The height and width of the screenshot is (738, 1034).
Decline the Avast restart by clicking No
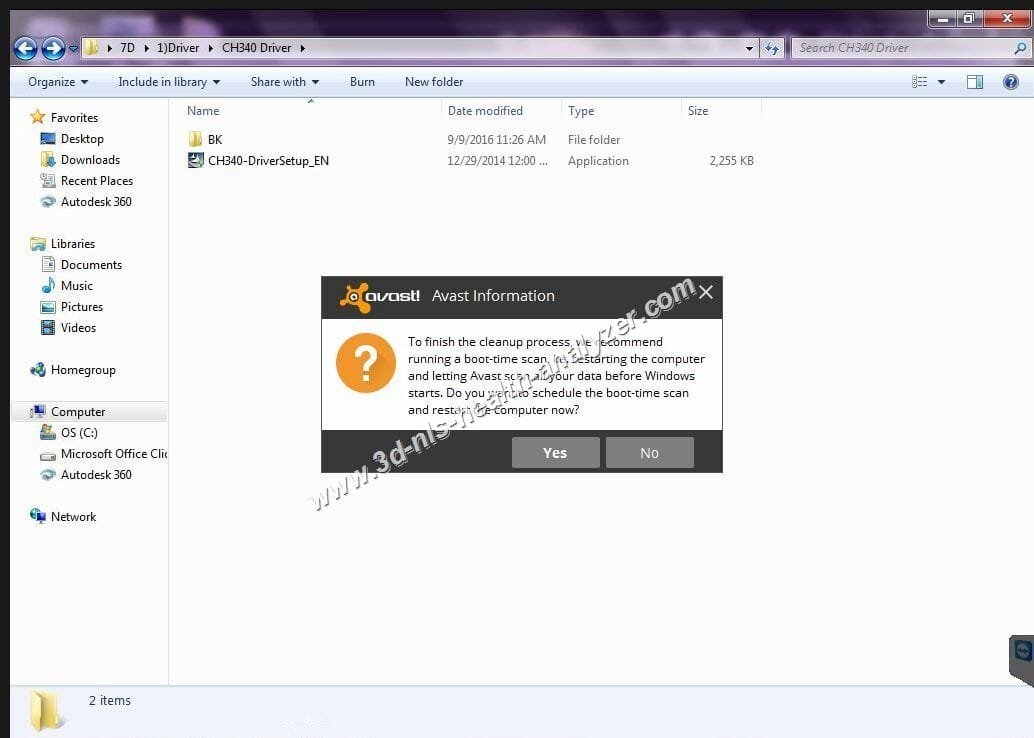pyautogui.click(x=649, y=452)
